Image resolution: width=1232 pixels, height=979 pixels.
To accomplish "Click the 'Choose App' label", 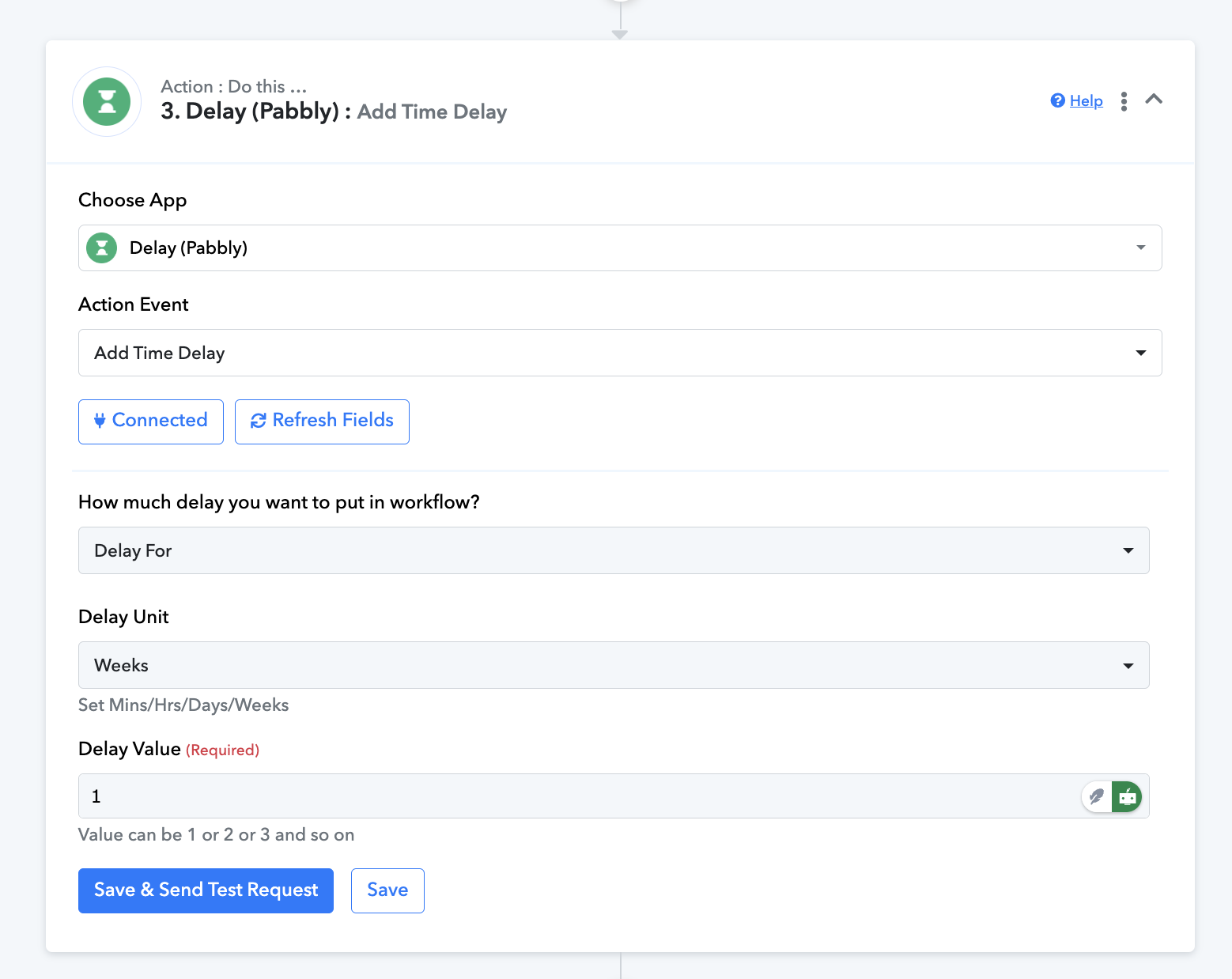I will coord(132,200).
